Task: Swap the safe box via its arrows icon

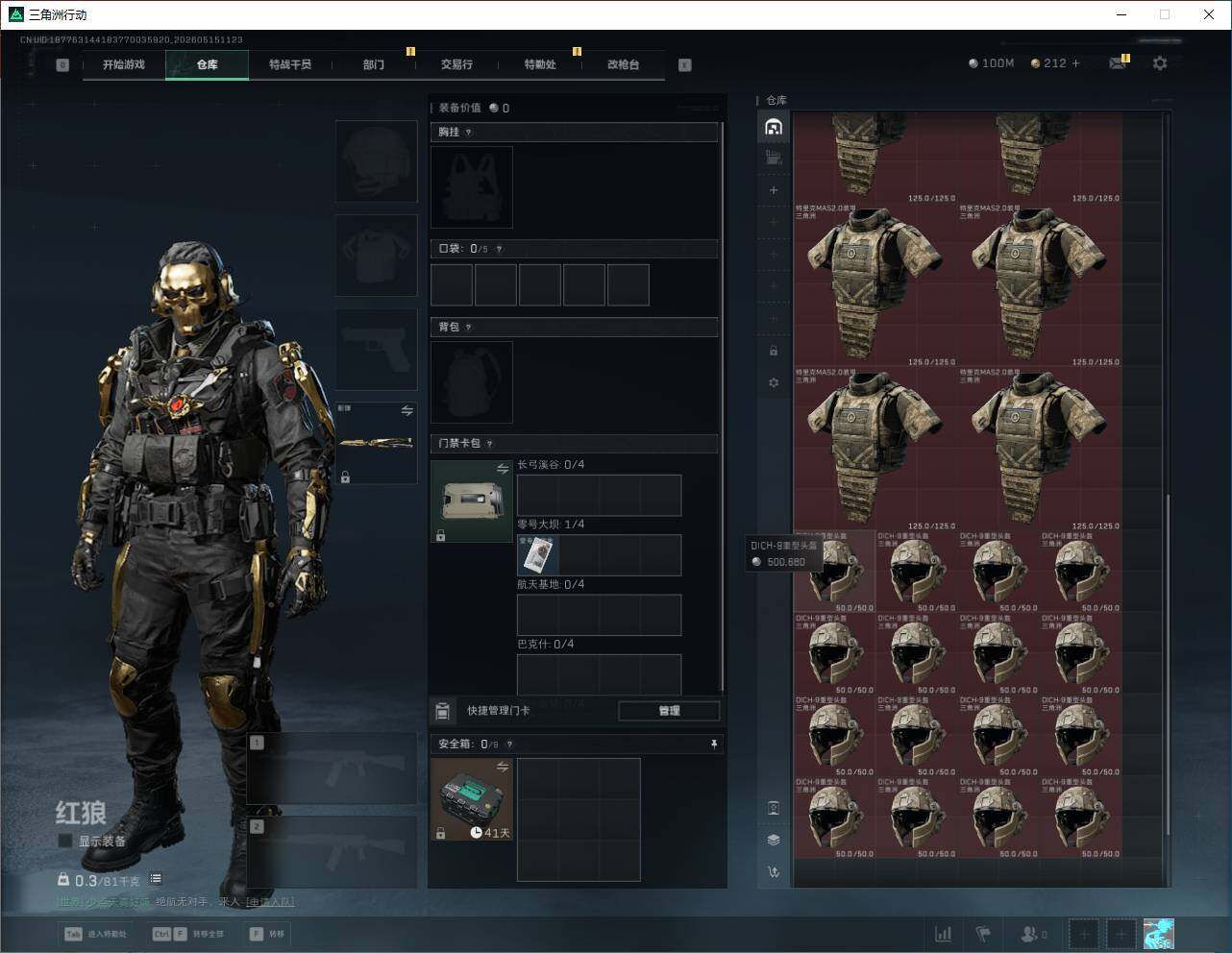Action: point(503,767)
